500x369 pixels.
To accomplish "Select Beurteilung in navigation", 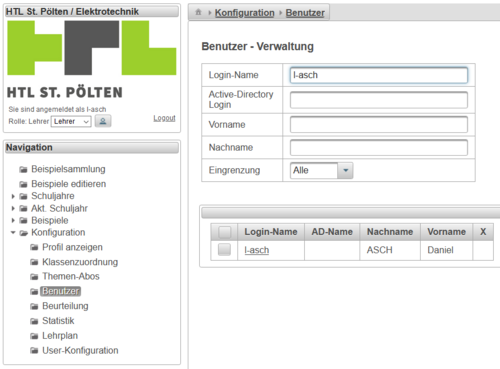I will click(65, 306).
